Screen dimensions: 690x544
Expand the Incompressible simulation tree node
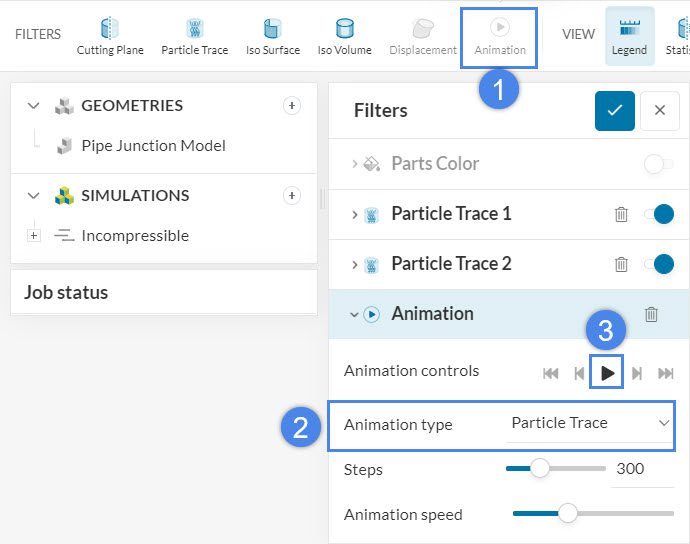[34, 236]
